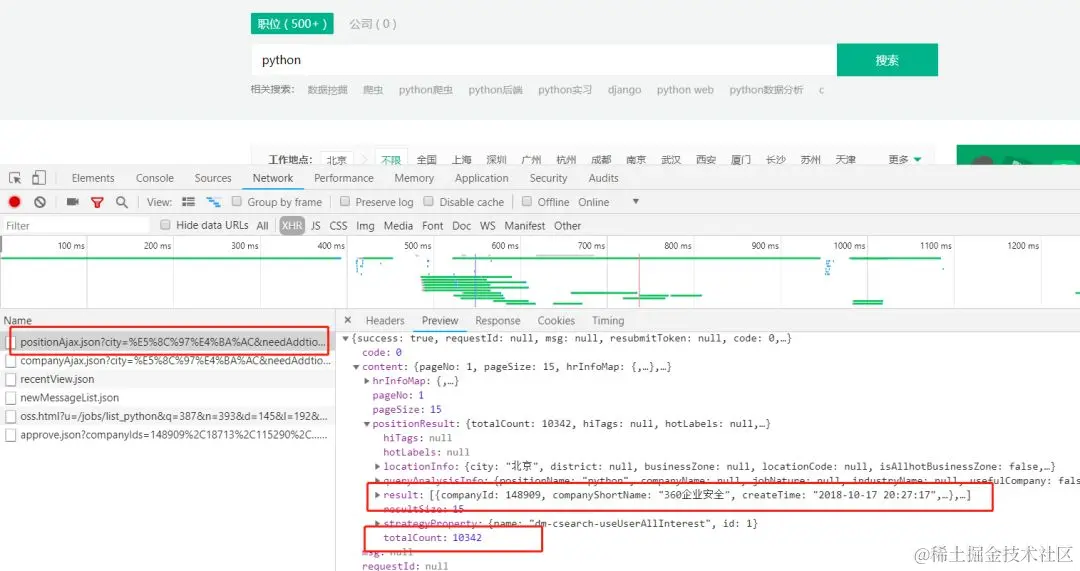This screenshot has width=1080, height=571.
Task: Select approve.json request row
Action: coord(168,435)
